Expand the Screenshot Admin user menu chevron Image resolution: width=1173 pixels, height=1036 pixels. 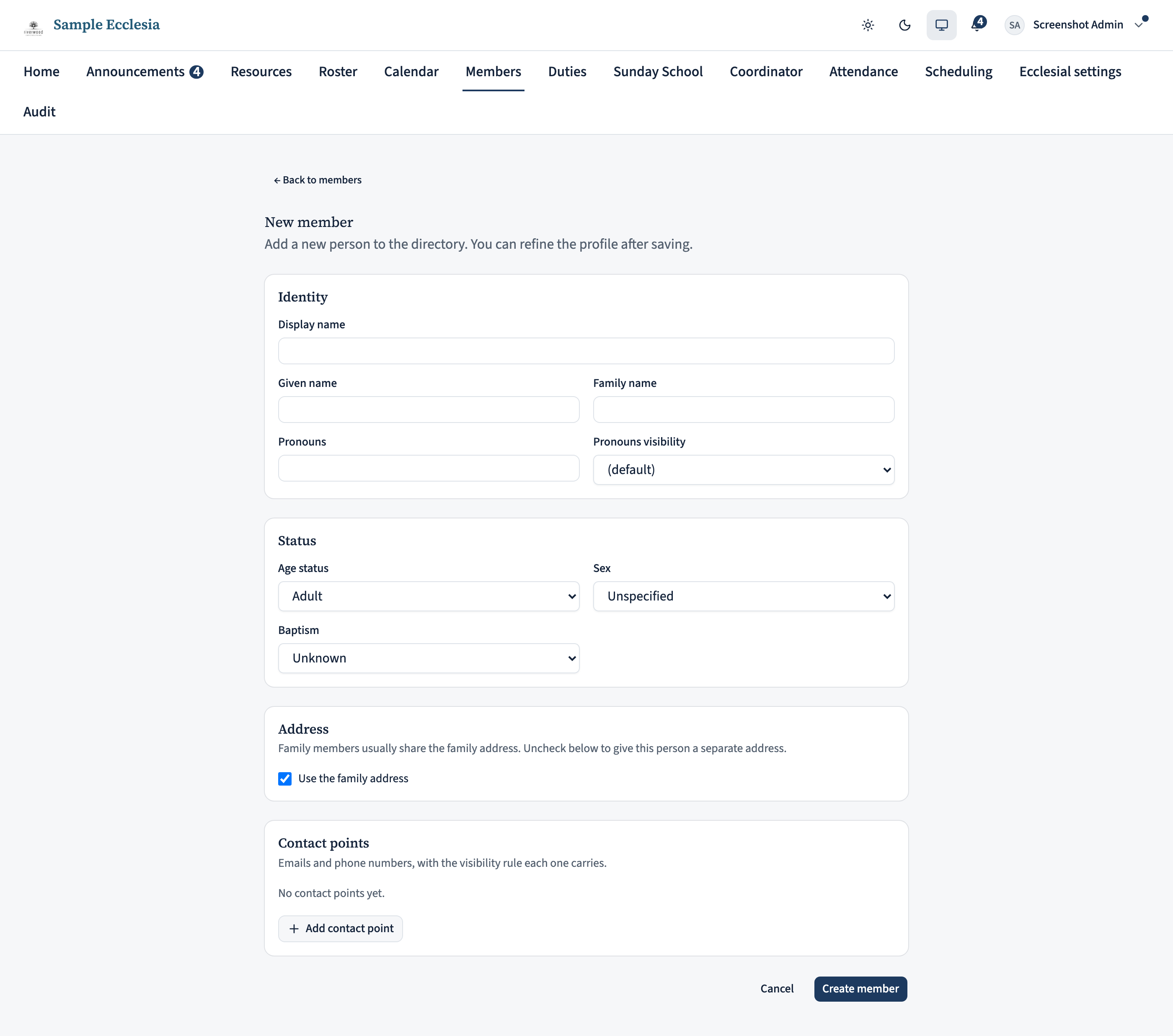pos(1139,25)
